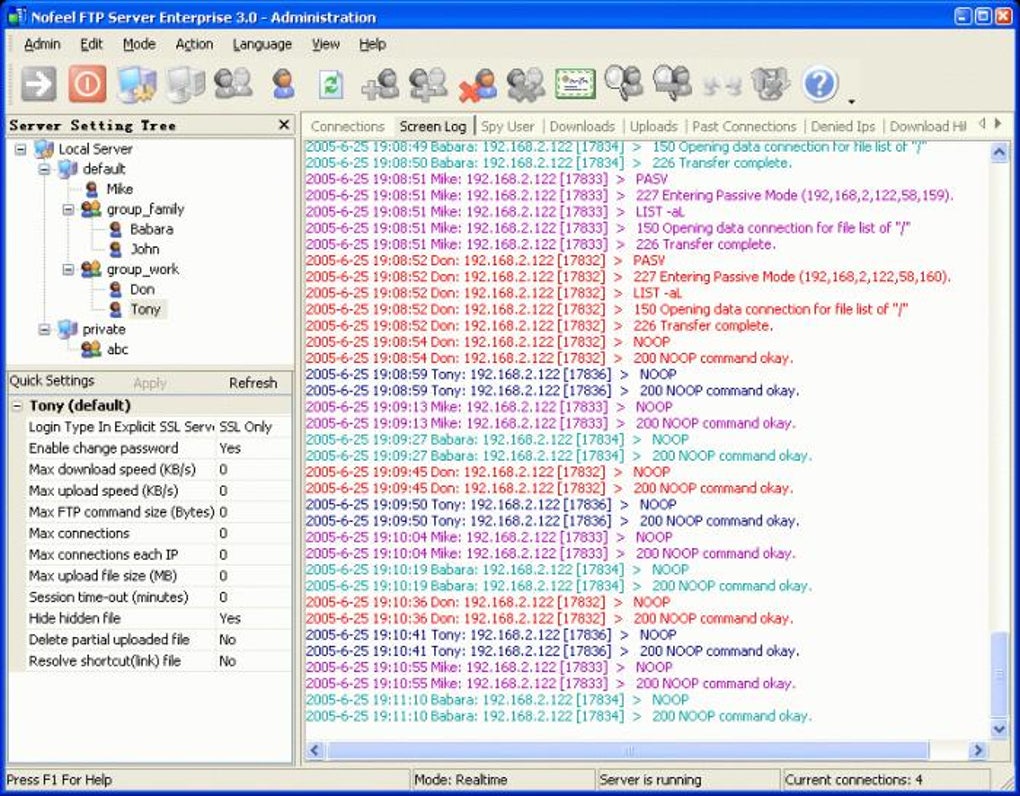Click the red stop server icon
1020x796 pixels.
[87, 85]
